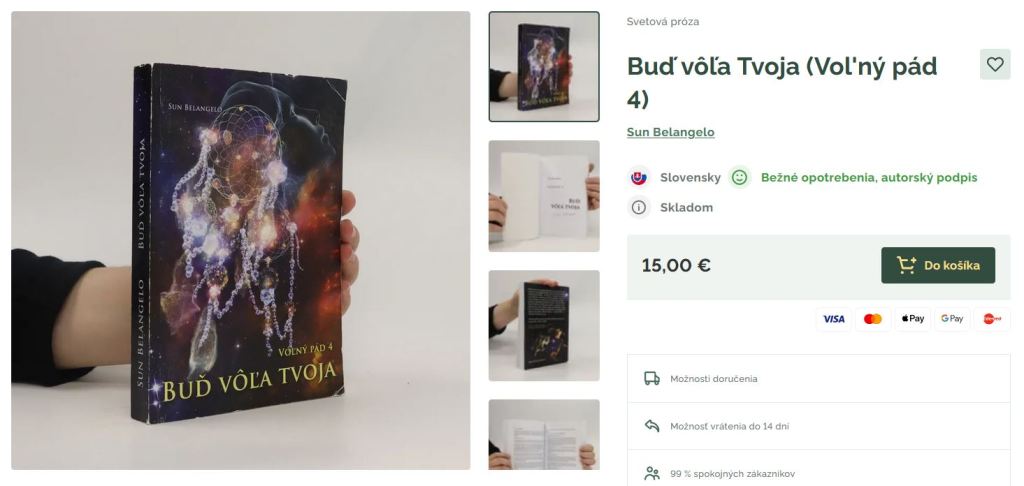
Task: Open author link Sun Belangelo
Action: (x=670, y=132)
